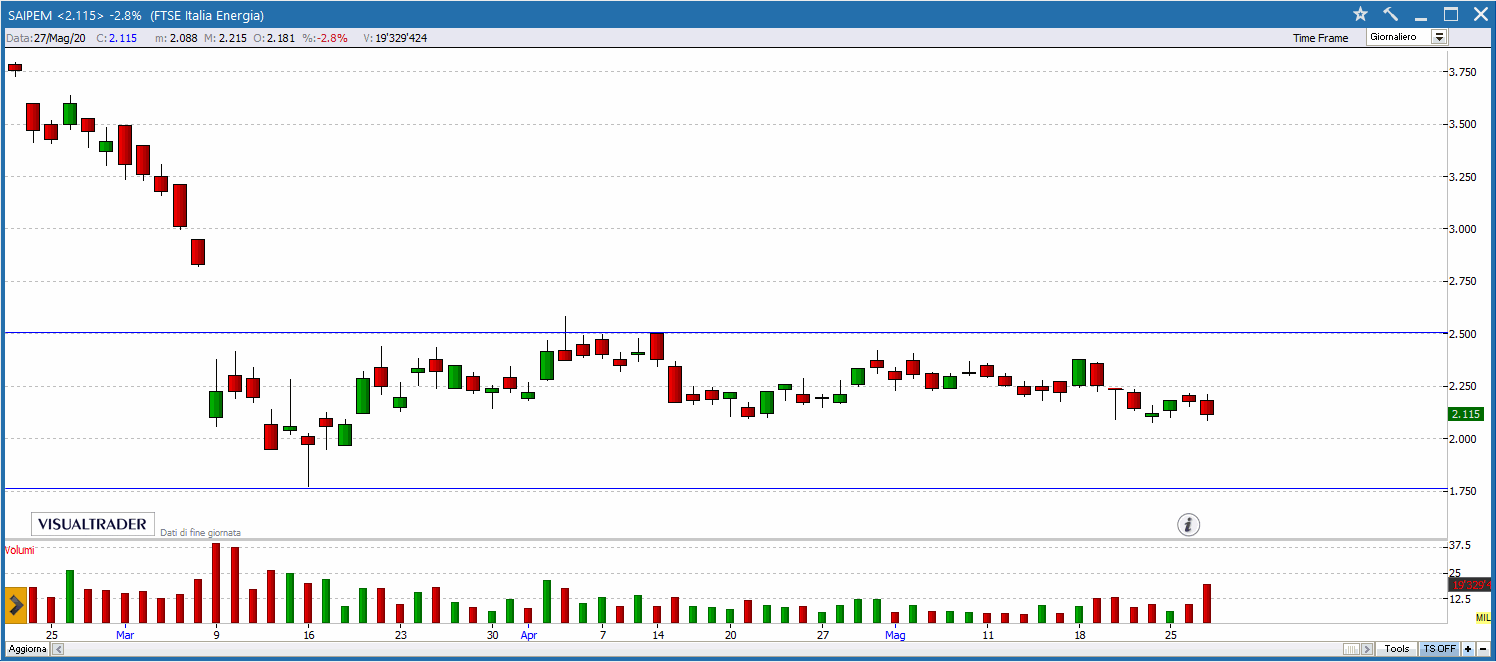1496x662 pixels.
Task: Click the V: 19'329'424 volume readout
Action: pyautogui.click(x=395, y=38)
